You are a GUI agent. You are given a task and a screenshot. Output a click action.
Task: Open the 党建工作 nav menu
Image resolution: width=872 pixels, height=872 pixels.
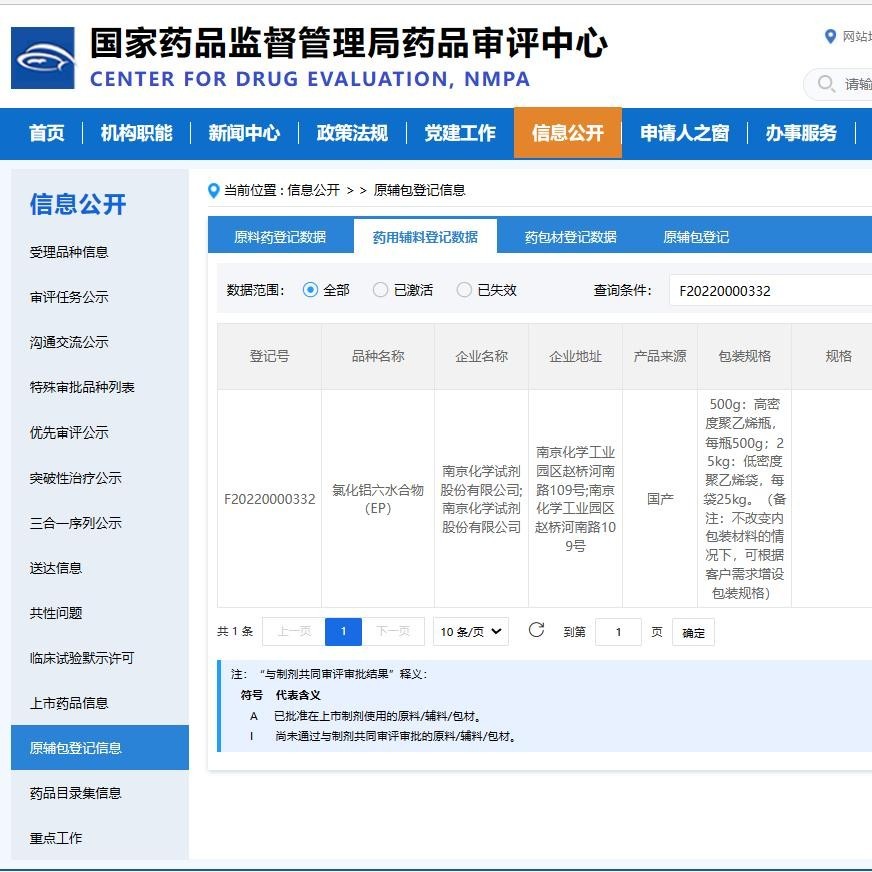tap(460, 133)
